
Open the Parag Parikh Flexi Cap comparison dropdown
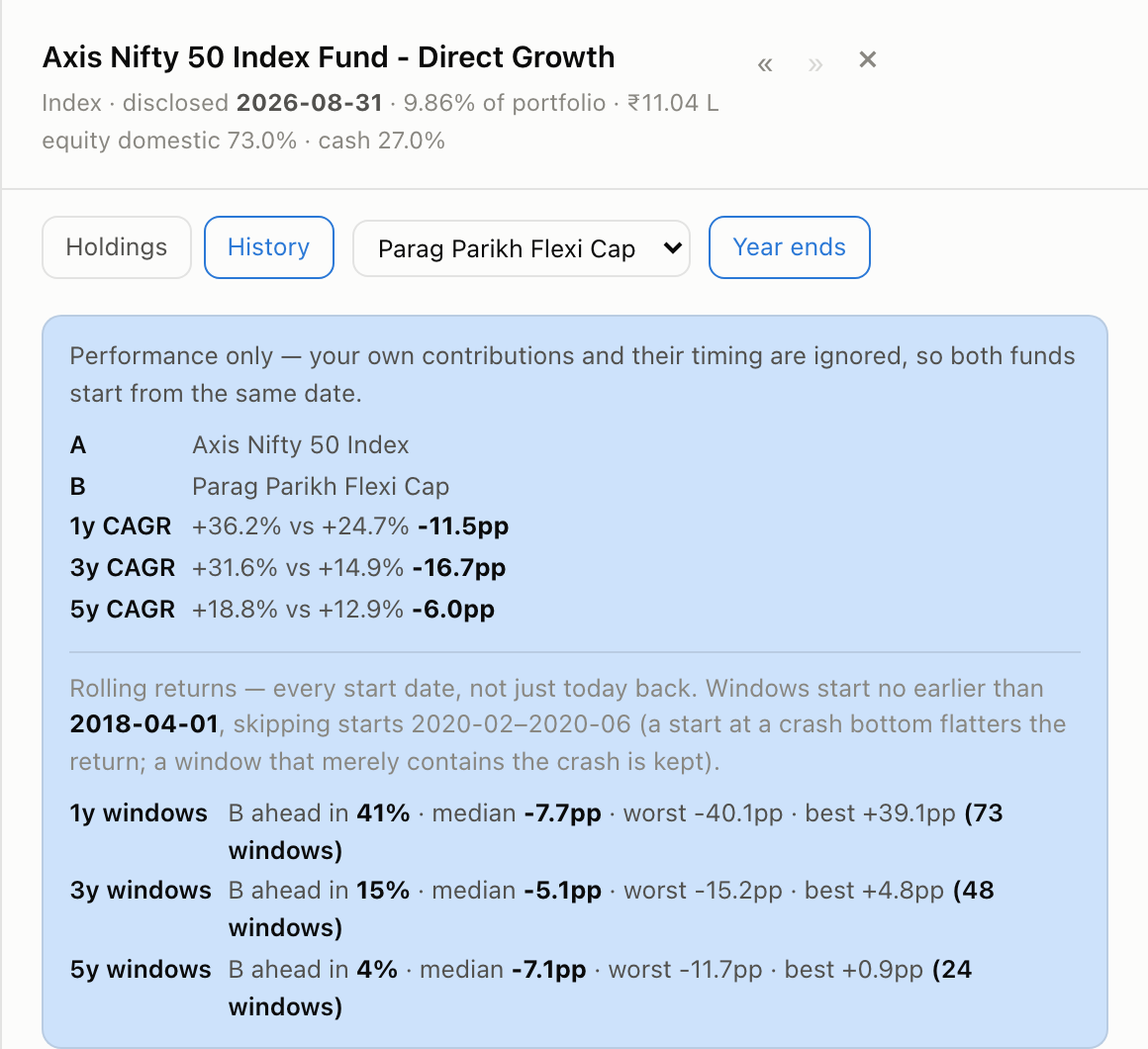[522, 249]
